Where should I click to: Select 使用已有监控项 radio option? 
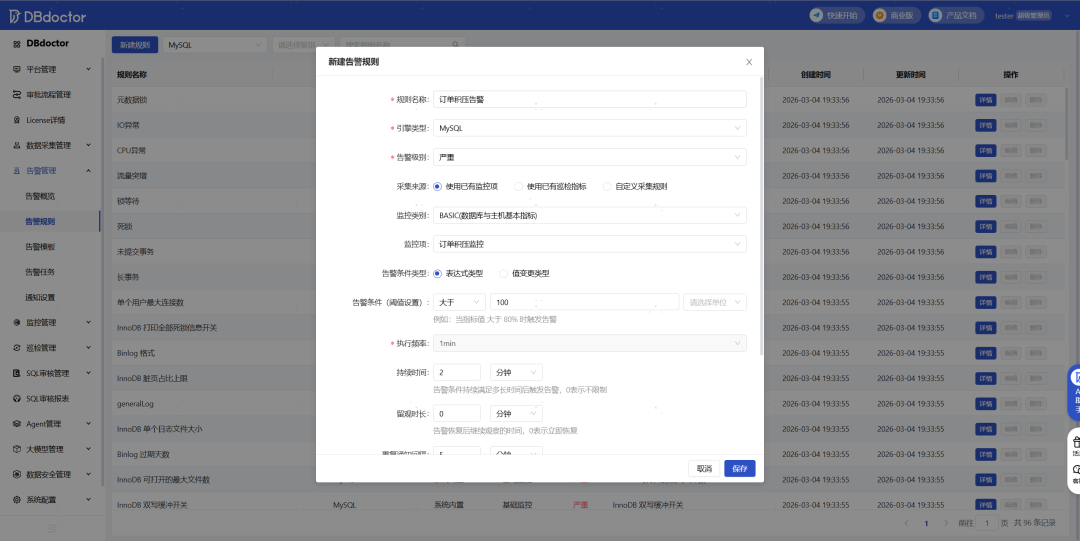(437, 187)
